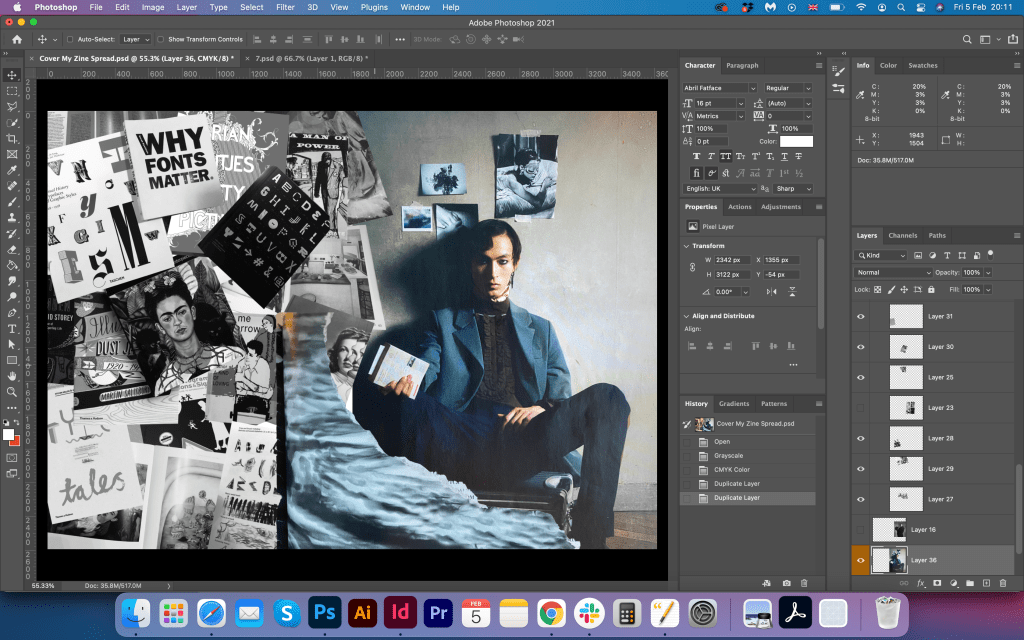
Task: Open the Normal blend mode dropdown
Action: (x=893, y=272)
